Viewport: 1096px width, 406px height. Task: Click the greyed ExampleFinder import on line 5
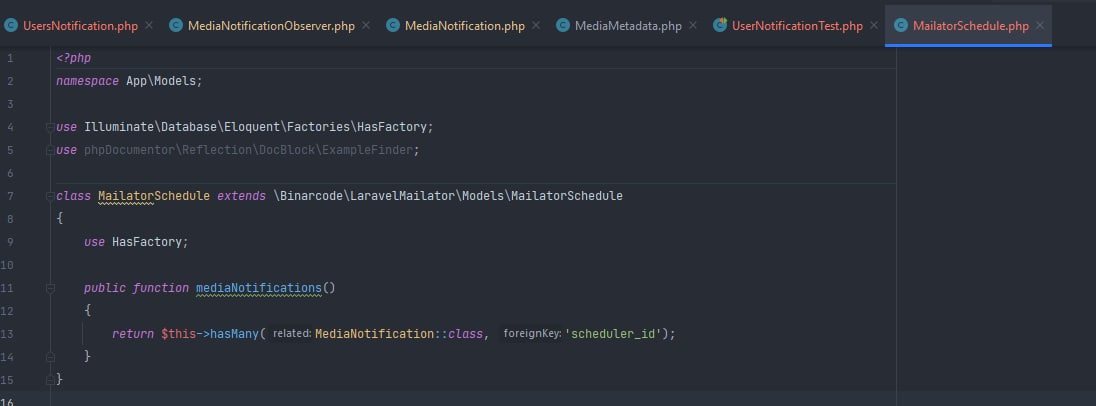248,150
